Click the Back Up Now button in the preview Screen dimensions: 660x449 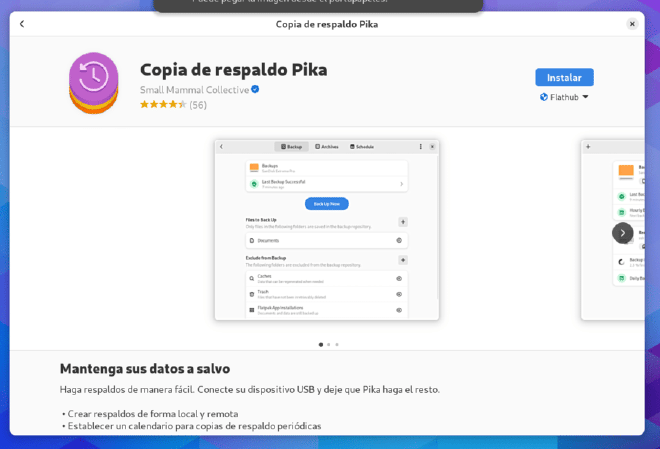(x=327, y=204)
